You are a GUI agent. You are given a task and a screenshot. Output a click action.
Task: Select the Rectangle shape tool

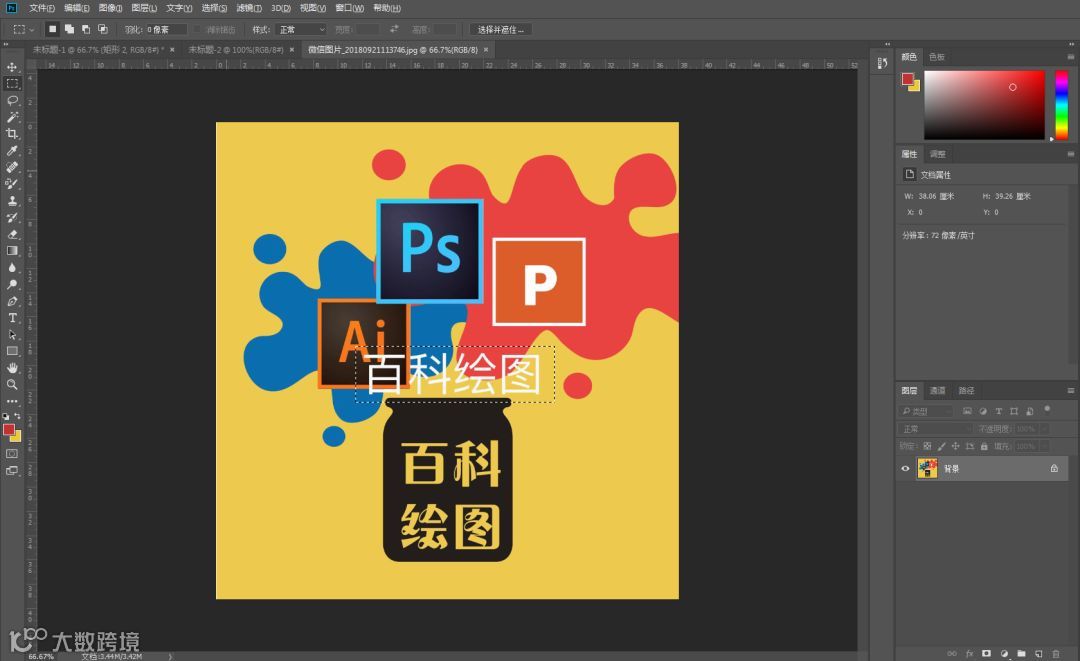click(x=12, y=351)
